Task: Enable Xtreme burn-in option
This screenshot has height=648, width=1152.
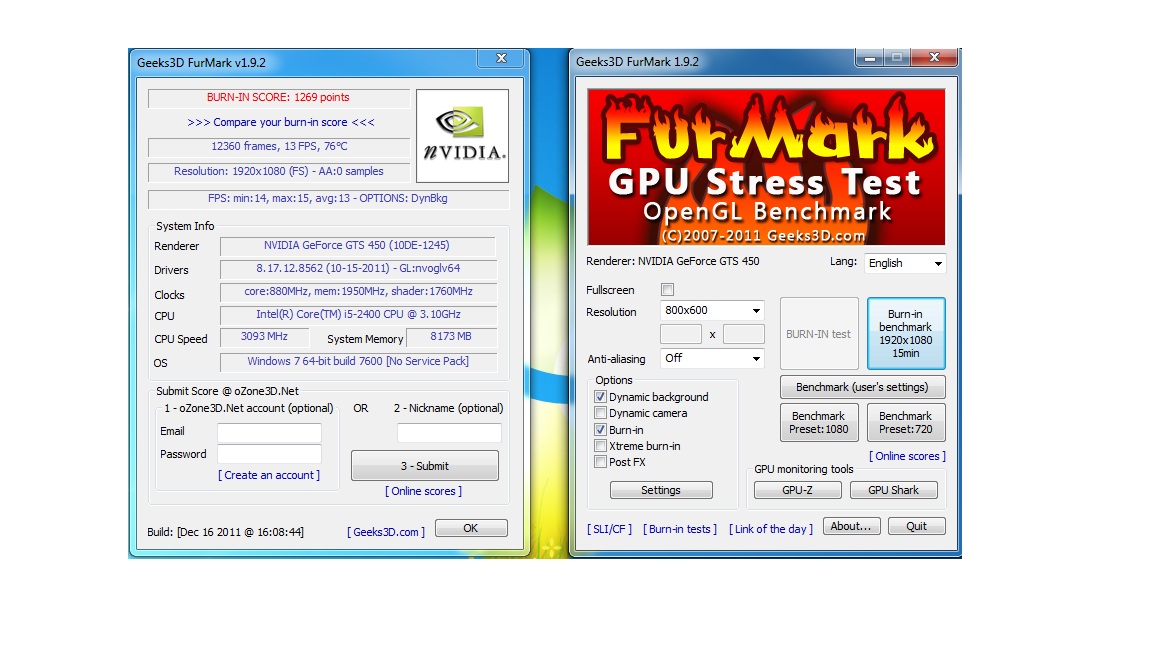Action: point(600,446)
